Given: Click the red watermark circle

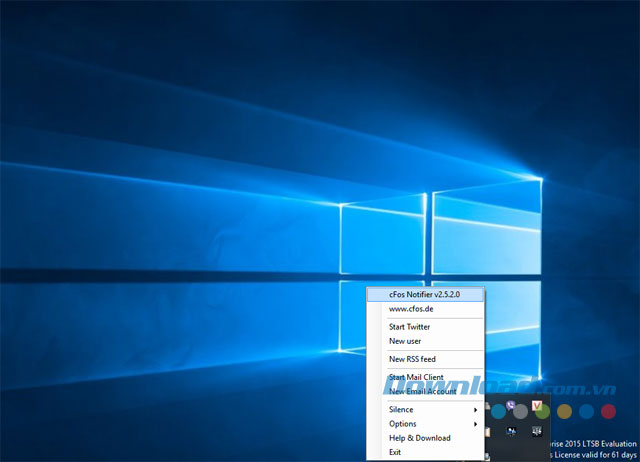Looking at the screenshot, I should pyautogui.click(x=608, y=411).
